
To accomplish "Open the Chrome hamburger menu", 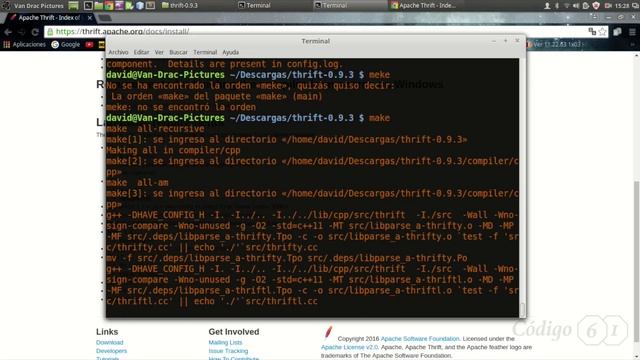I will pos(632,31).
